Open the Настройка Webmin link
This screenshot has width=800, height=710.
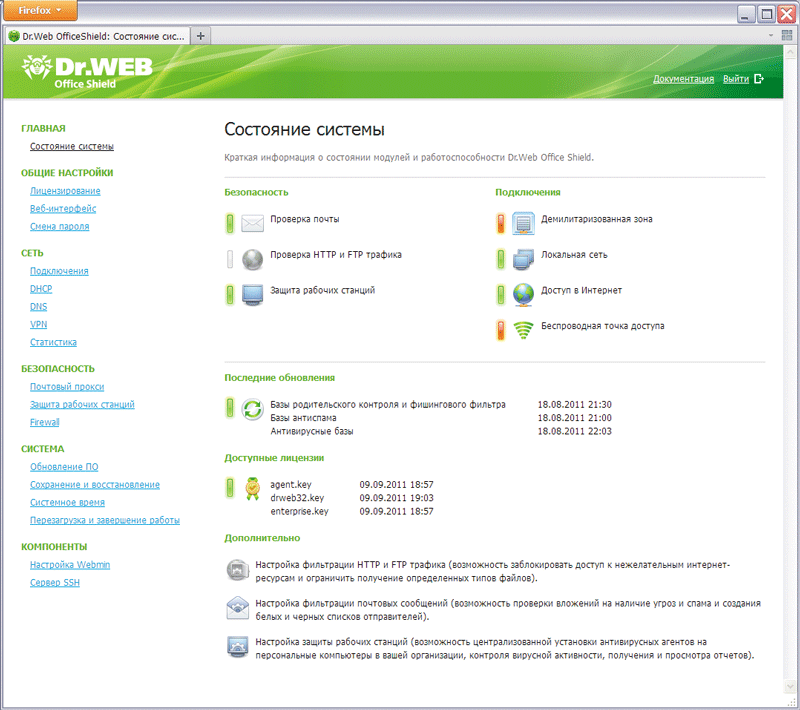click(x=70, y=565)
